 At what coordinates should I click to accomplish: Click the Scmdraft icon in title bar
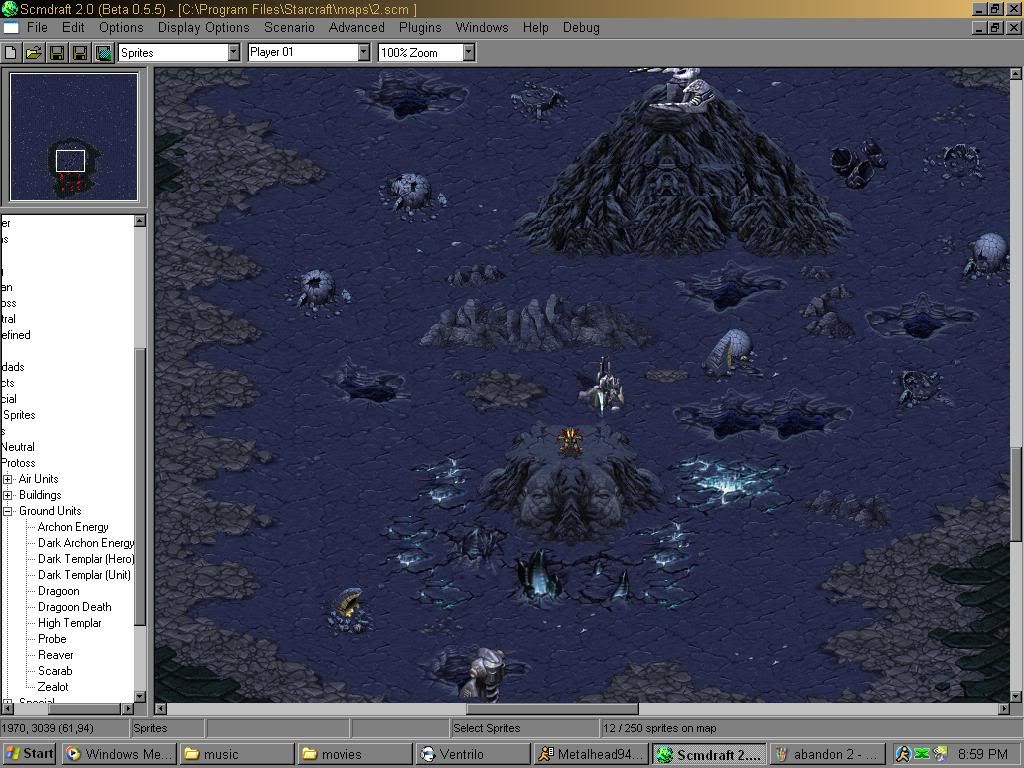pyautogui.click(x=9, y=9)
